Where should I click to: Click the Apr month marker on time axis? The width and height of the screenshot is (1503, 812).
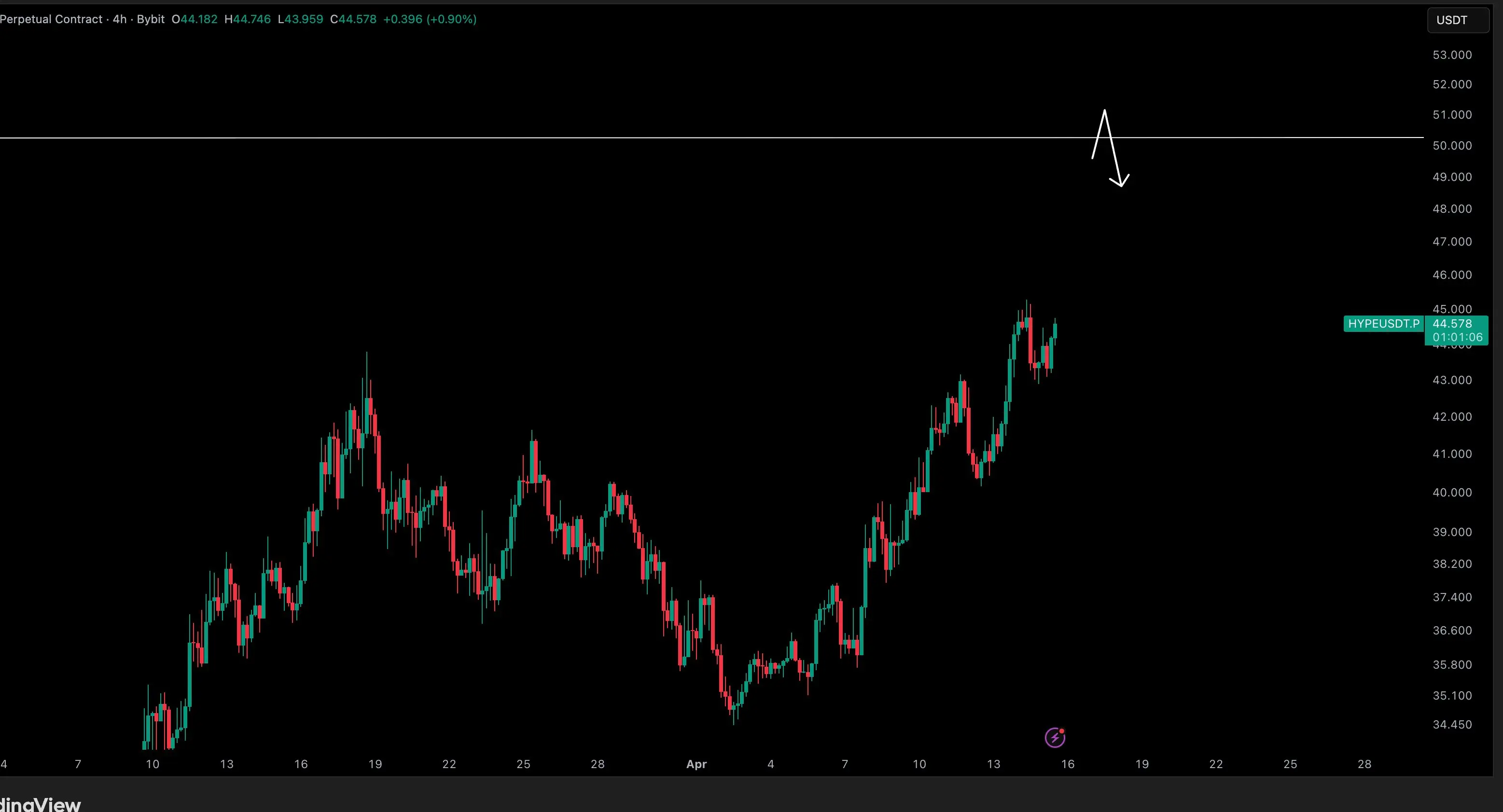tap(696, 764)
